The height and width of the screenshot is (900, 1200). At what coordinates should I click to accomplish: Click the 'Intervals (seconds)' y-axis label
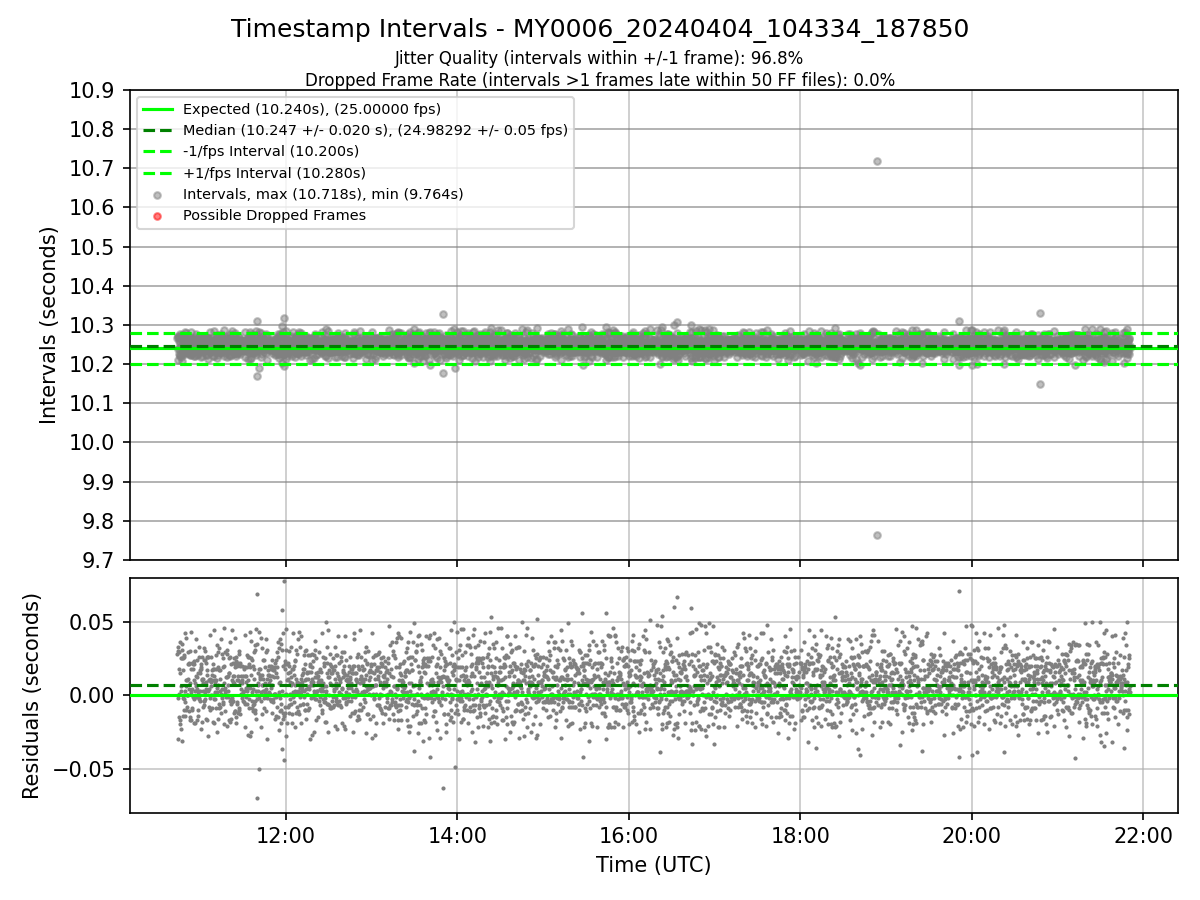(48, 325)
